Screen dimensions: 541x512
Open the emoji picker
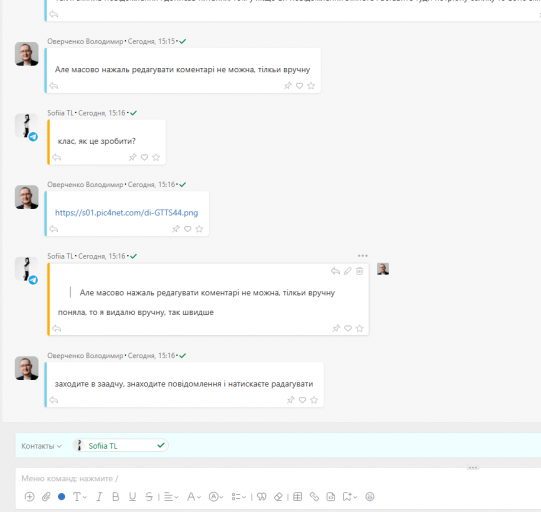coord(370,496)
